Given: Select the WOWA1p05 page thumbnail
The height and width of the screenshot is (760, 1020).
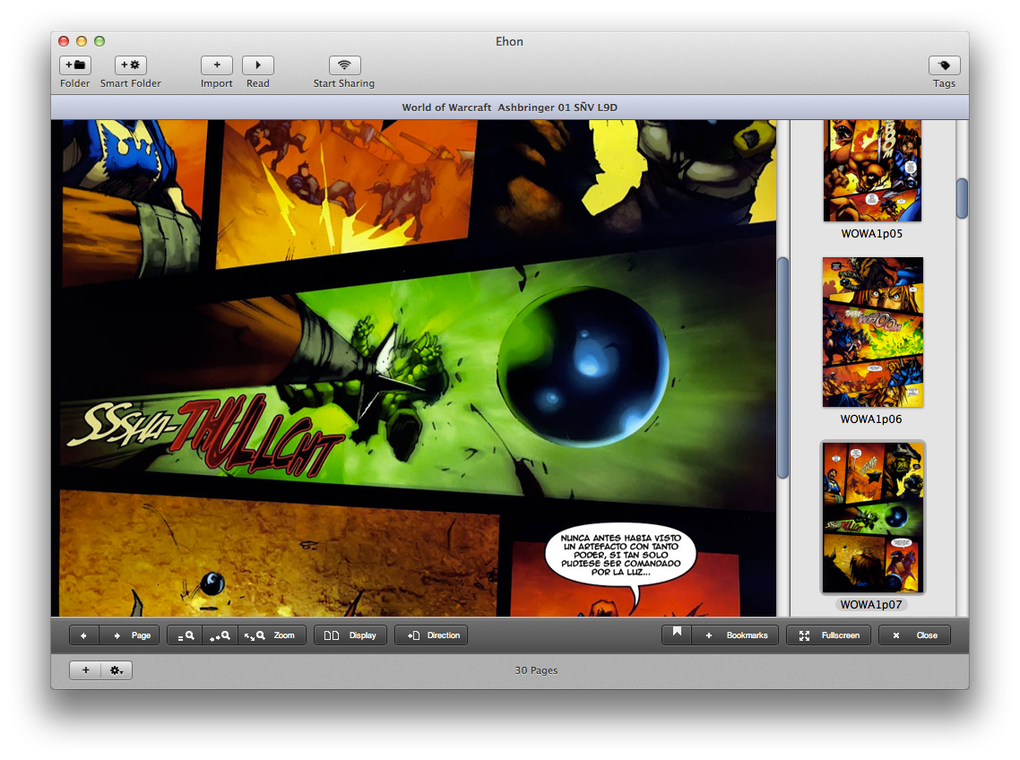Looking at the screenshot, I should pos(872,170).
